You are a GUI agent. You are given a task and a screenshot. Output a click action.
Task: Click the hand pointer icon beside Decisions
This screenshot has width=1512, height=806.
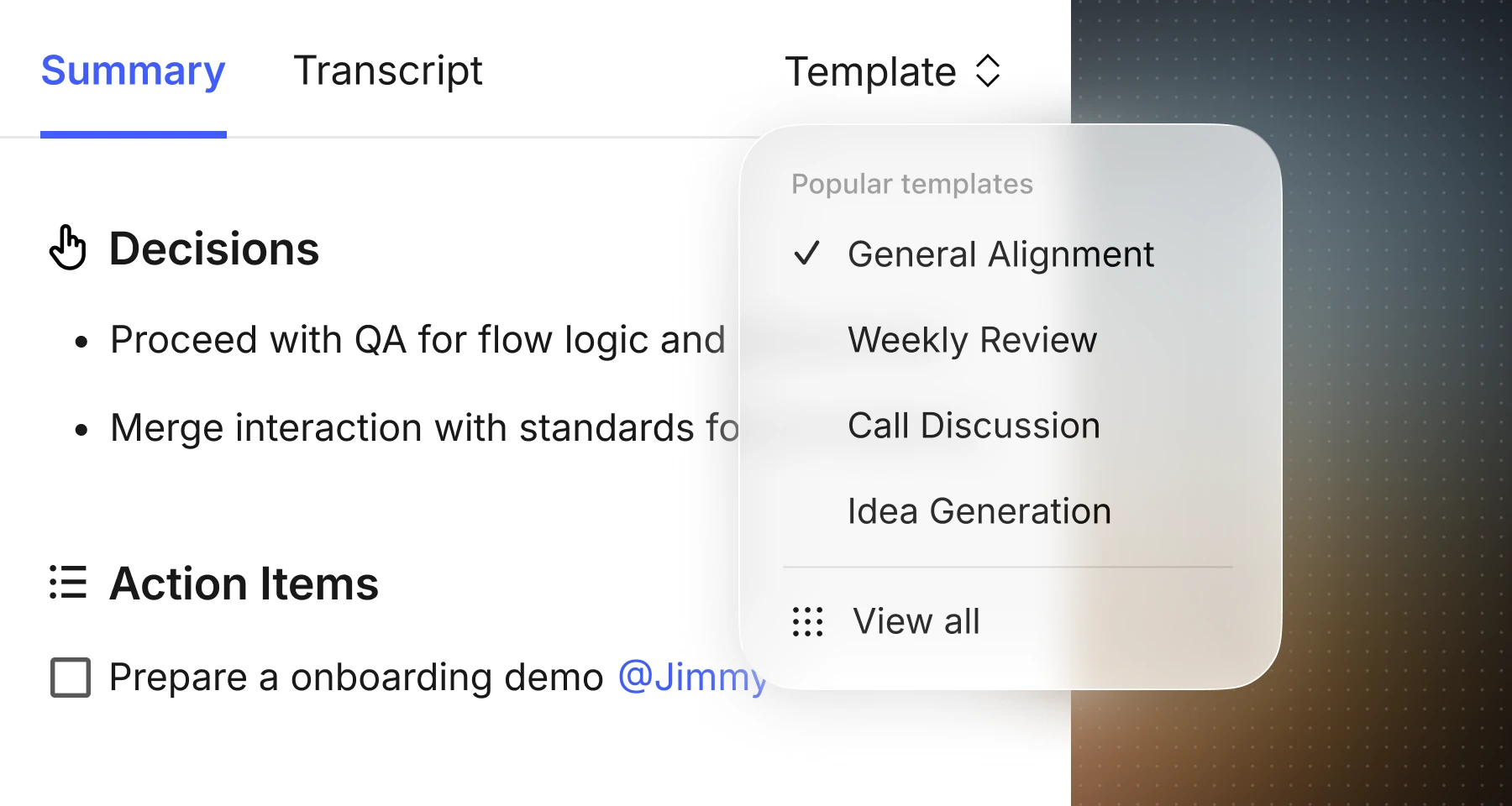pos(67,249)
